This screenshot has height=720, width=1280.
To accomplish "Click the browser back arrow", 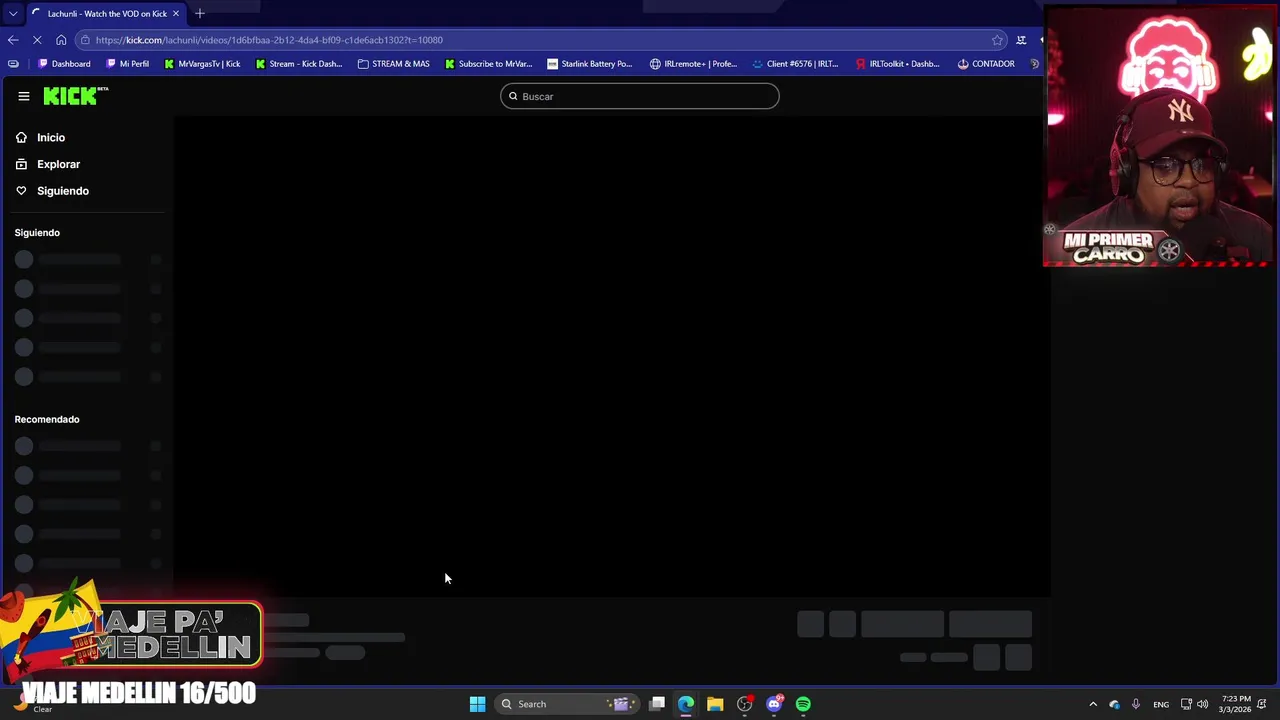I will (13, 40).
